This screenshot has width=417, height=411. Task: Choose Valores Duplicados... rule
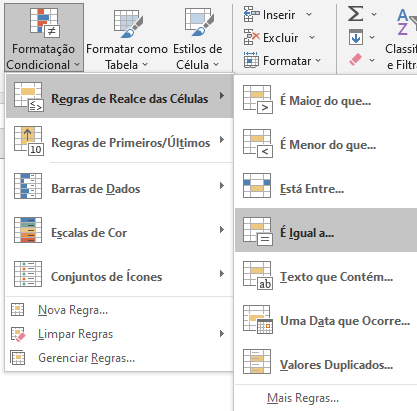pos(326,363)
